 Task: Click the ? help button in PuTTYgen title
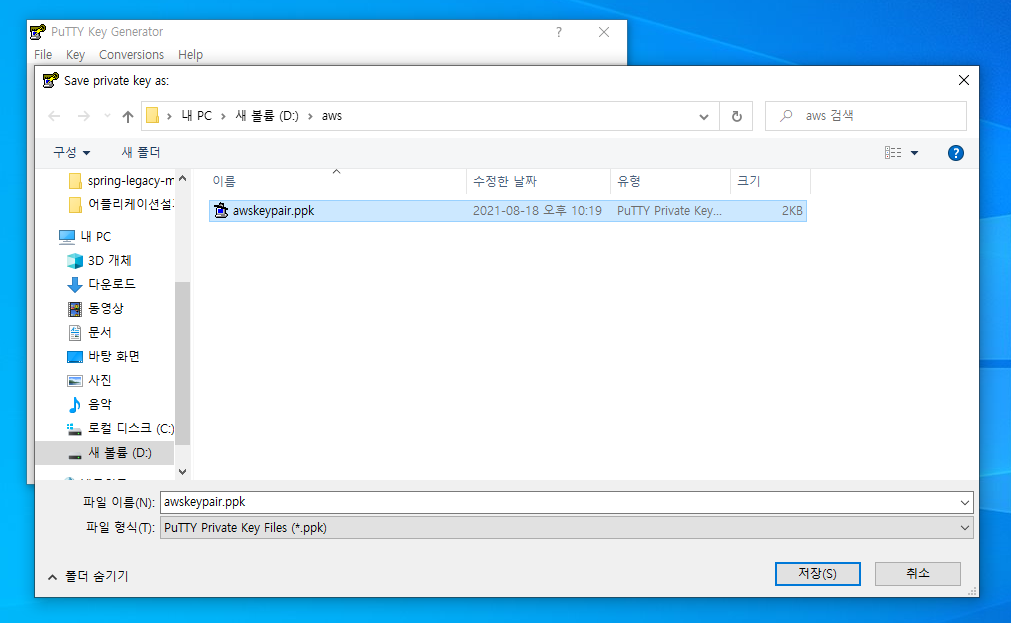click(x=559, y=32)
